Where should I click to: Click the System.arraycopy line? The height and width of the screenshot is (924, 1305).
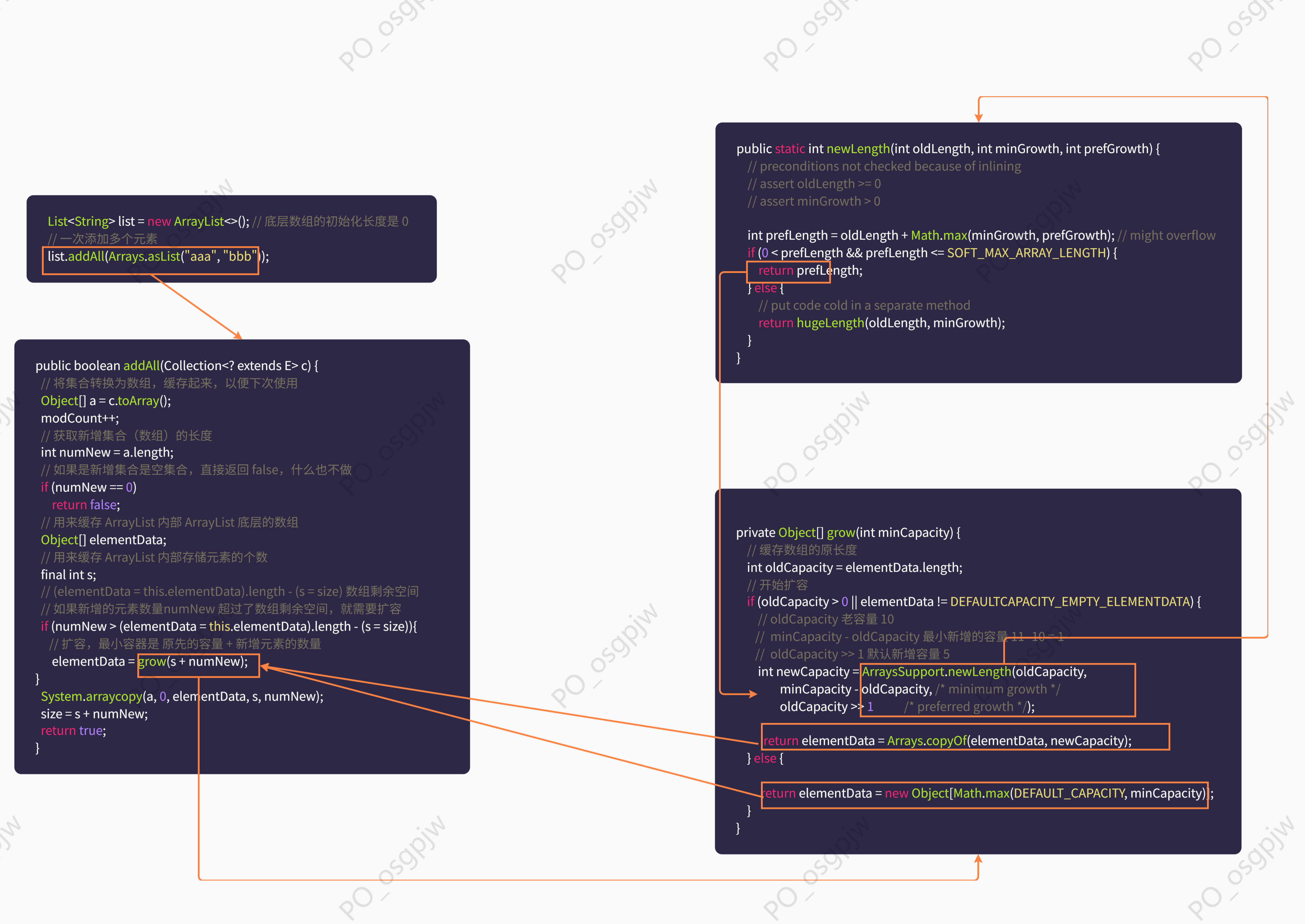coord(182,696)
